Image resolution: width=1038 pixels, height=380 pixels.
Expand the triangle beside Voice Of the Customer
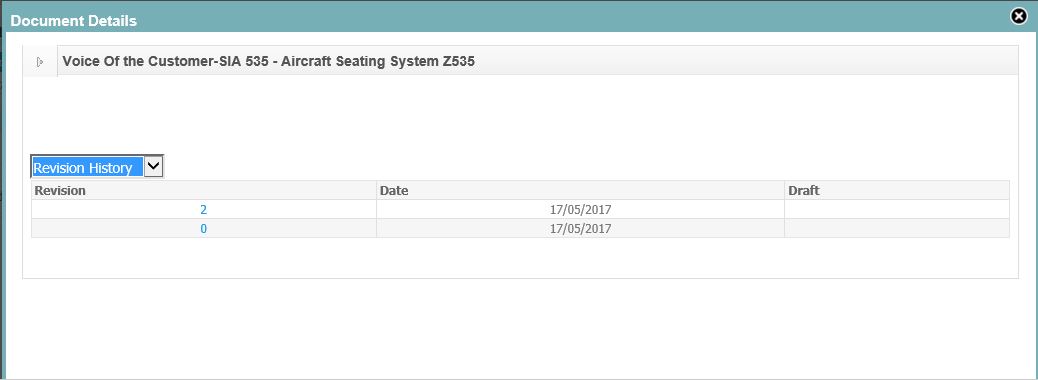point(40,62)
